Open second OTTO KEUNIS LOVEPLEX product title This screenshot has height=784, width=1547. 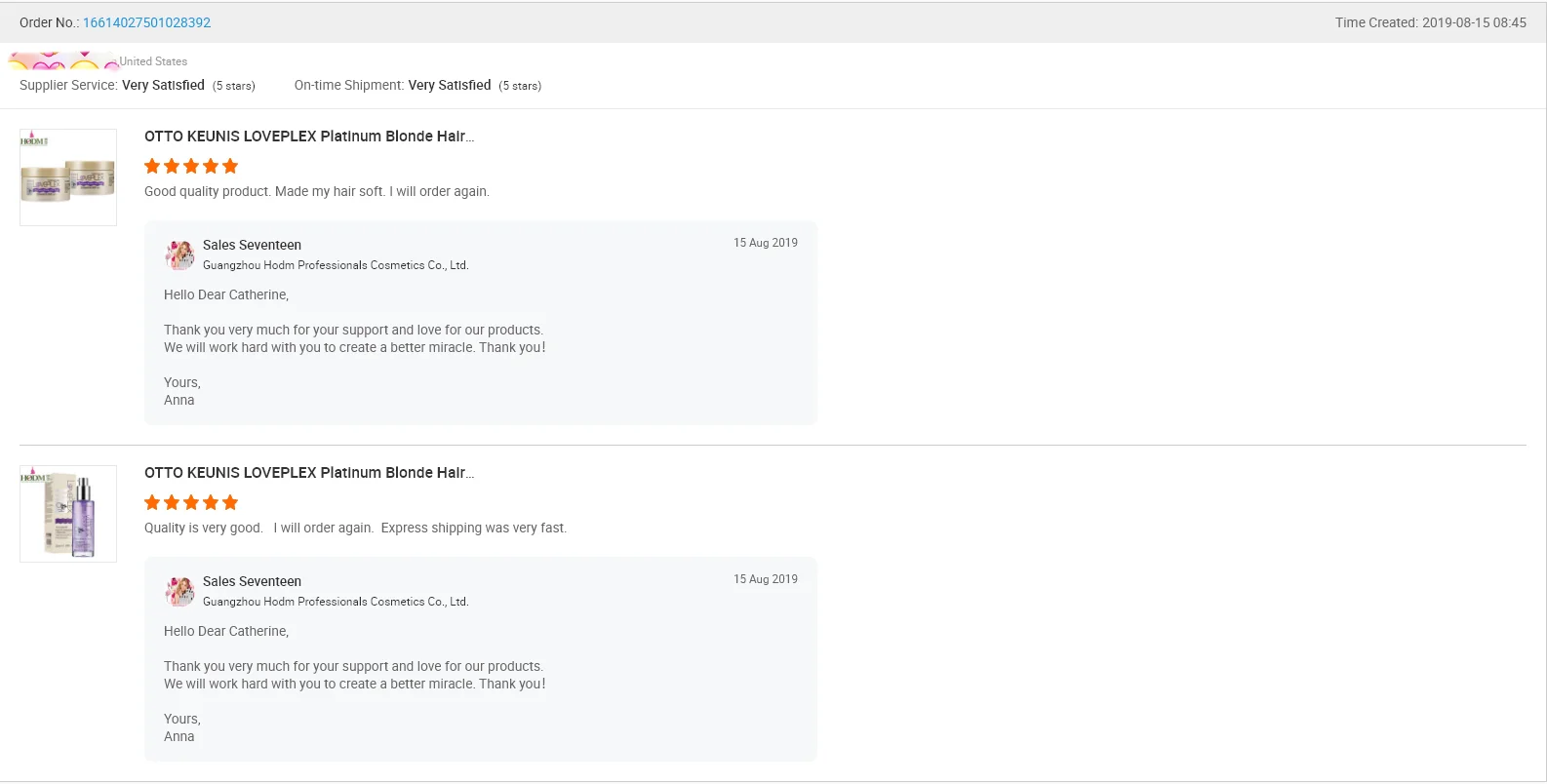pos(309,473)
